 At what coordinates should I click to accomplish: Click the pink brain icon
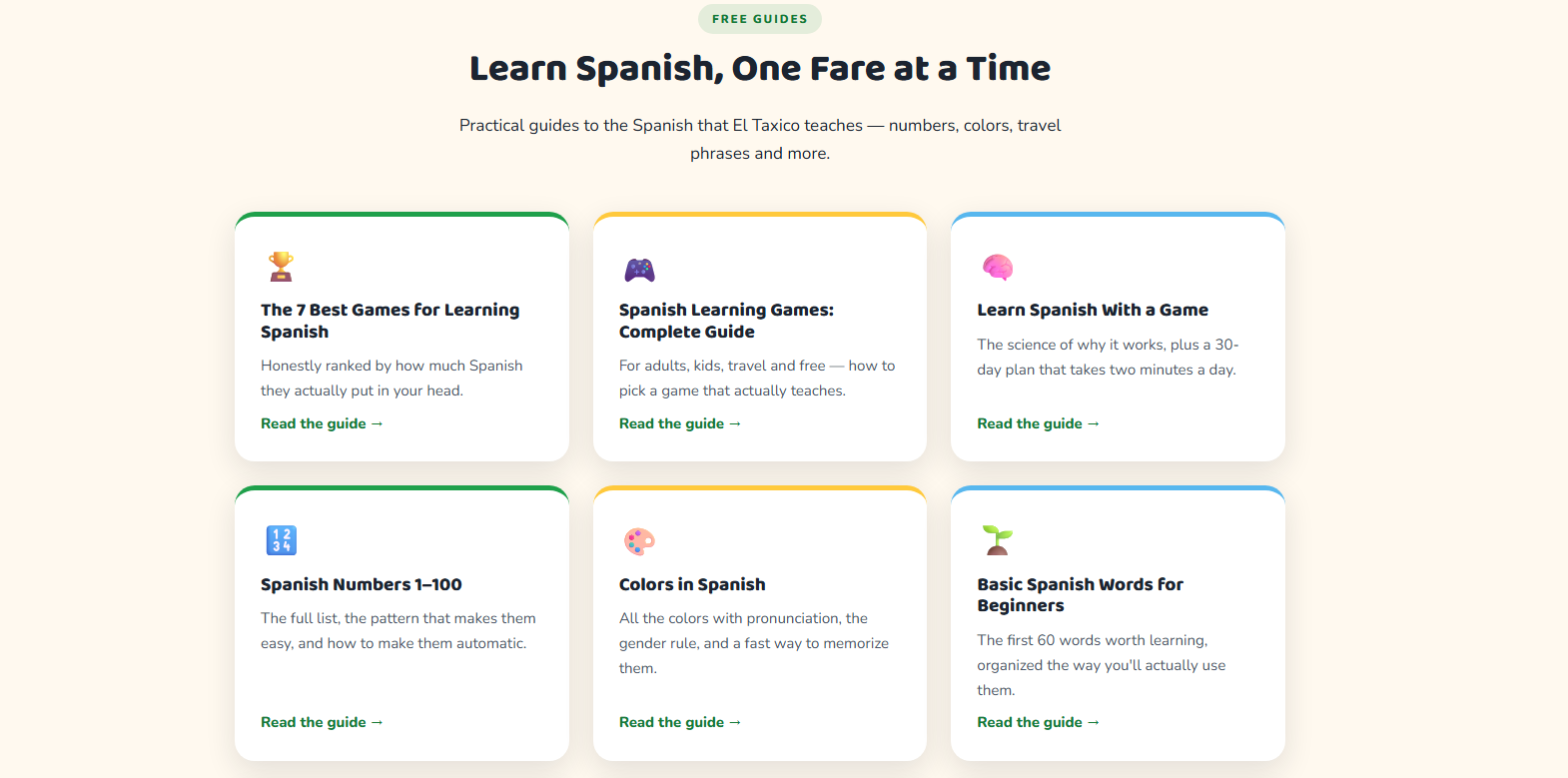[998, 267]
